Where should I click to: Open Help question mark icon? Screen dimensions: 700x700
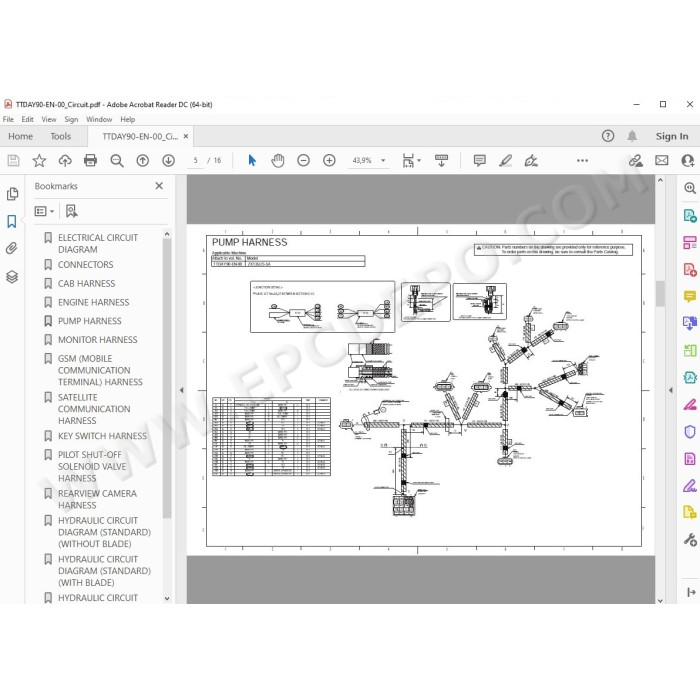(x=608, y=136)
